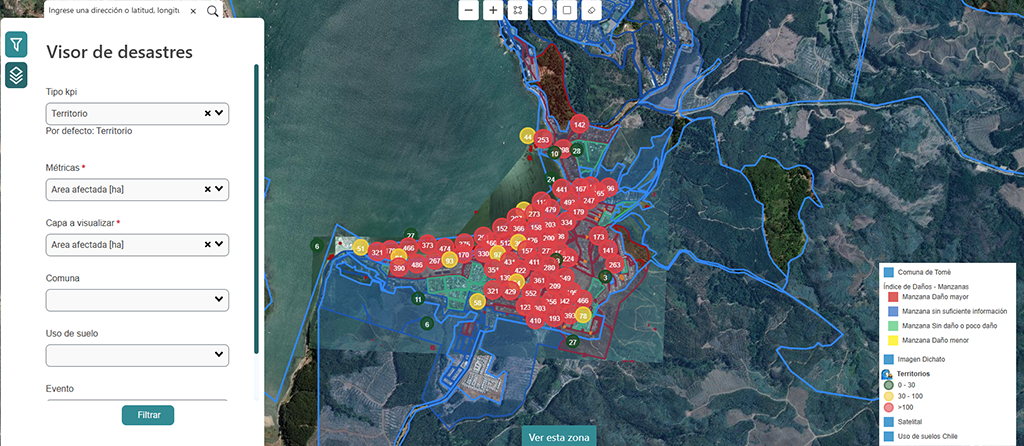The width and height of the screenshot is (1024, 446).
Task: Open the filter panel funnel icon
Action: coord(16,44)
